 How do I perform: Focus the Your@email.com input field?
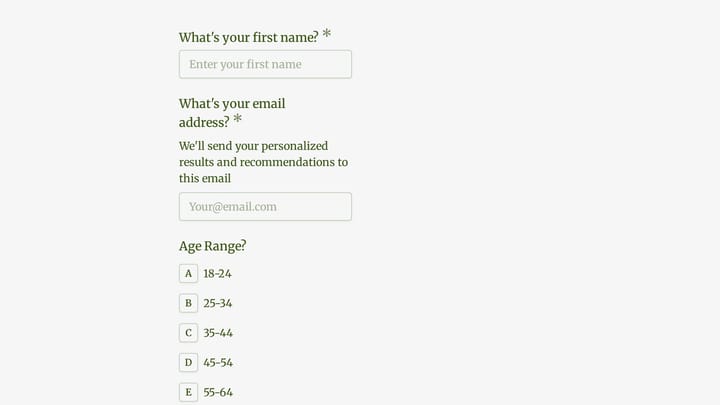[x=265, y=207]
